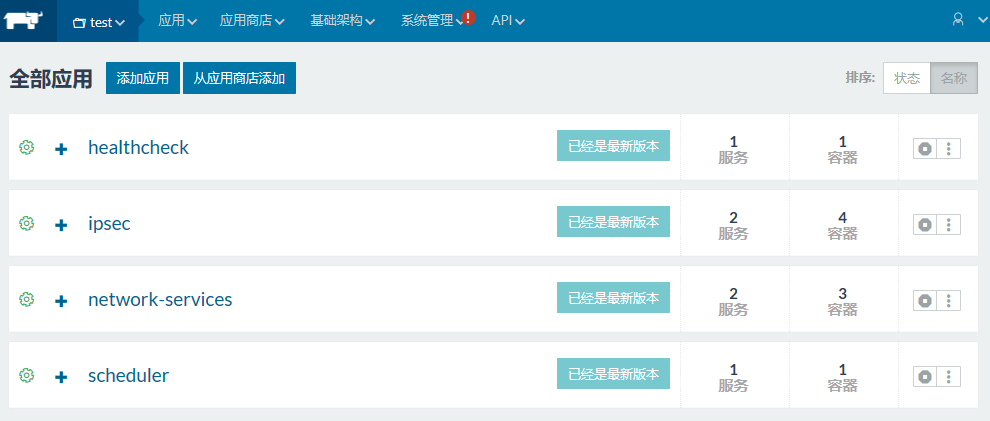
Task: Open the test environment dropdown
Action: [x=98, y=21]
